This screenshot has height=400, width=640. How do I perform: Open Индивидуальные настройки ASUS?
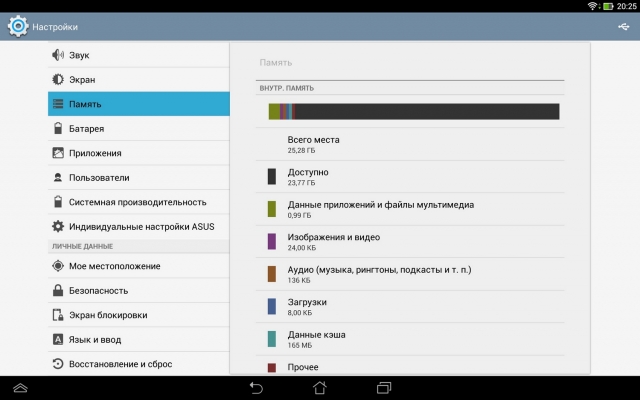point(138,226)
